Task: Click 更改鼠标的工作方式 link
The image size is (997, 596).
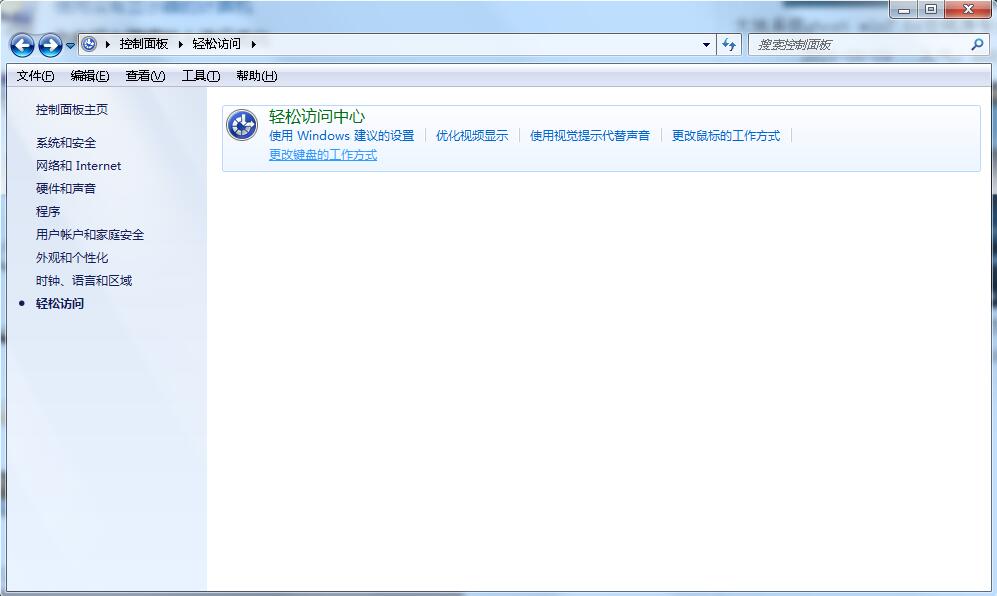Action: [725, 135]
